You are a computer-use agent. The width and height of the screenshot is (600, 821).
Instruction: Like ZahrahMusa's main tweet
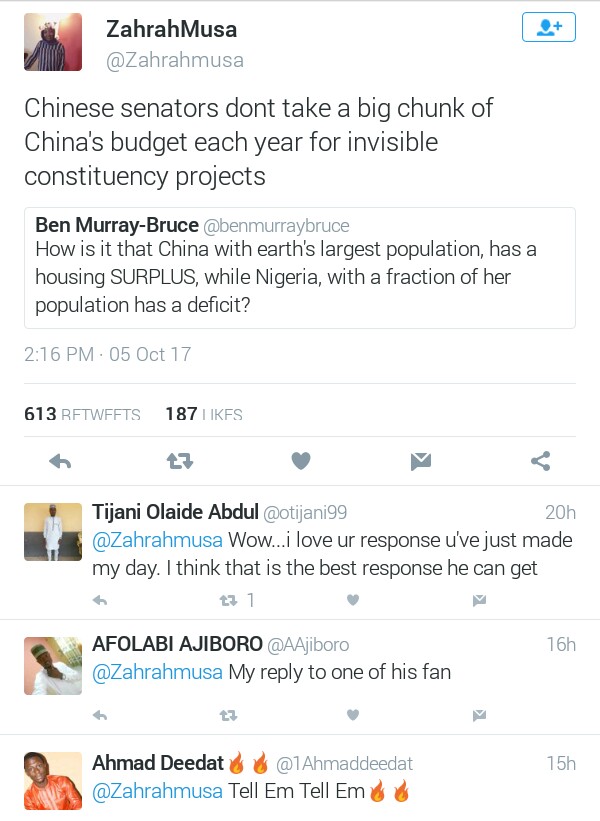[301, 461]
